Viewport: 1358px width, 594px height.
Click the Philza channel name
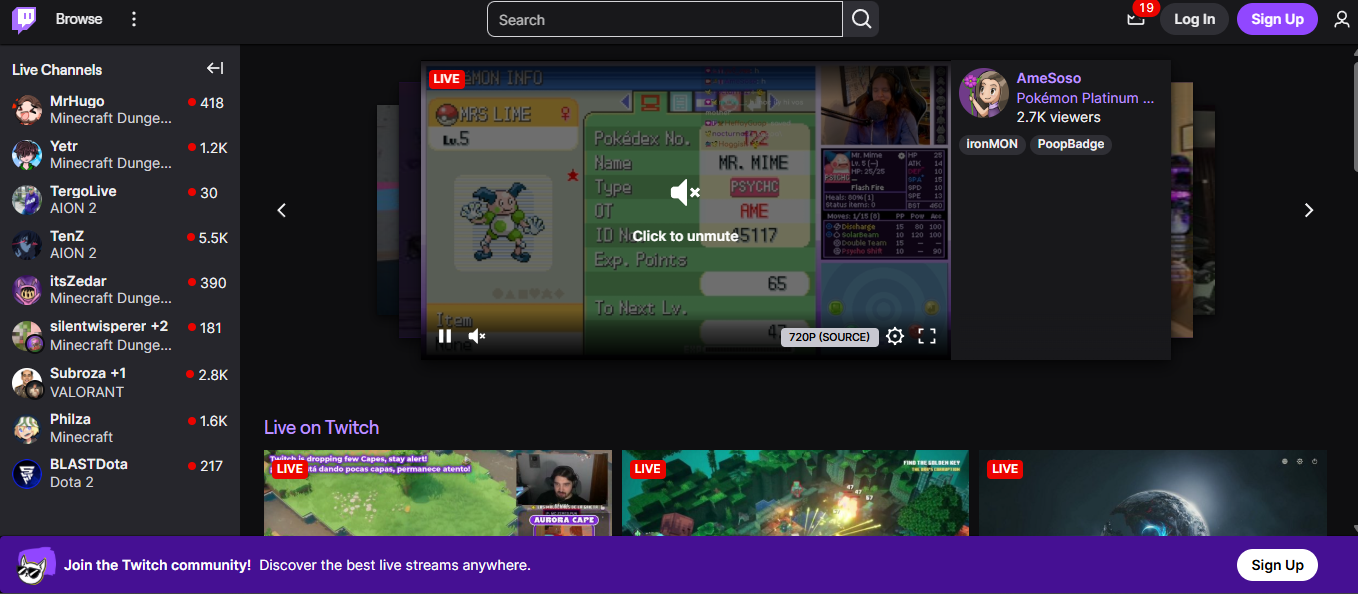pos(70,419)
